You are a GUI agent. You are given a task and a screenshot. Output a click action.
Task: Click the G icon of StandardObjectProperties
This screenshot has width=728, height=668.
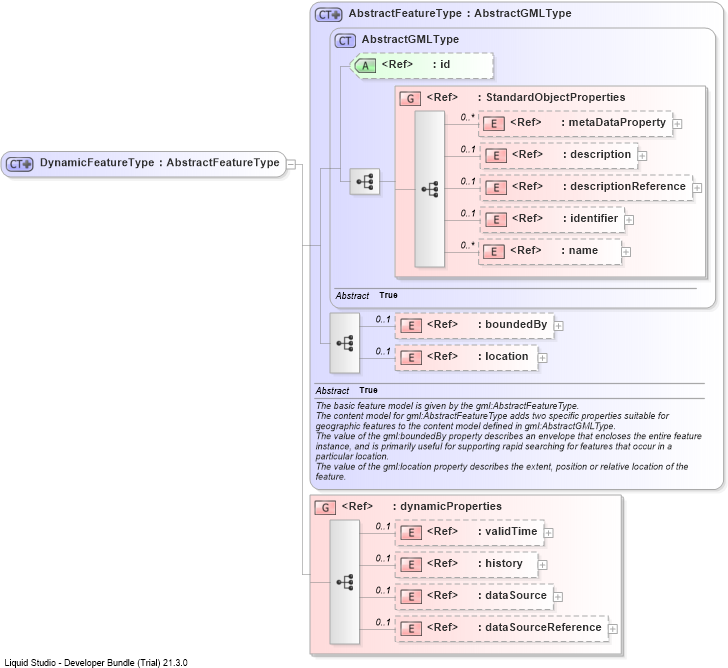coord(410,99)
